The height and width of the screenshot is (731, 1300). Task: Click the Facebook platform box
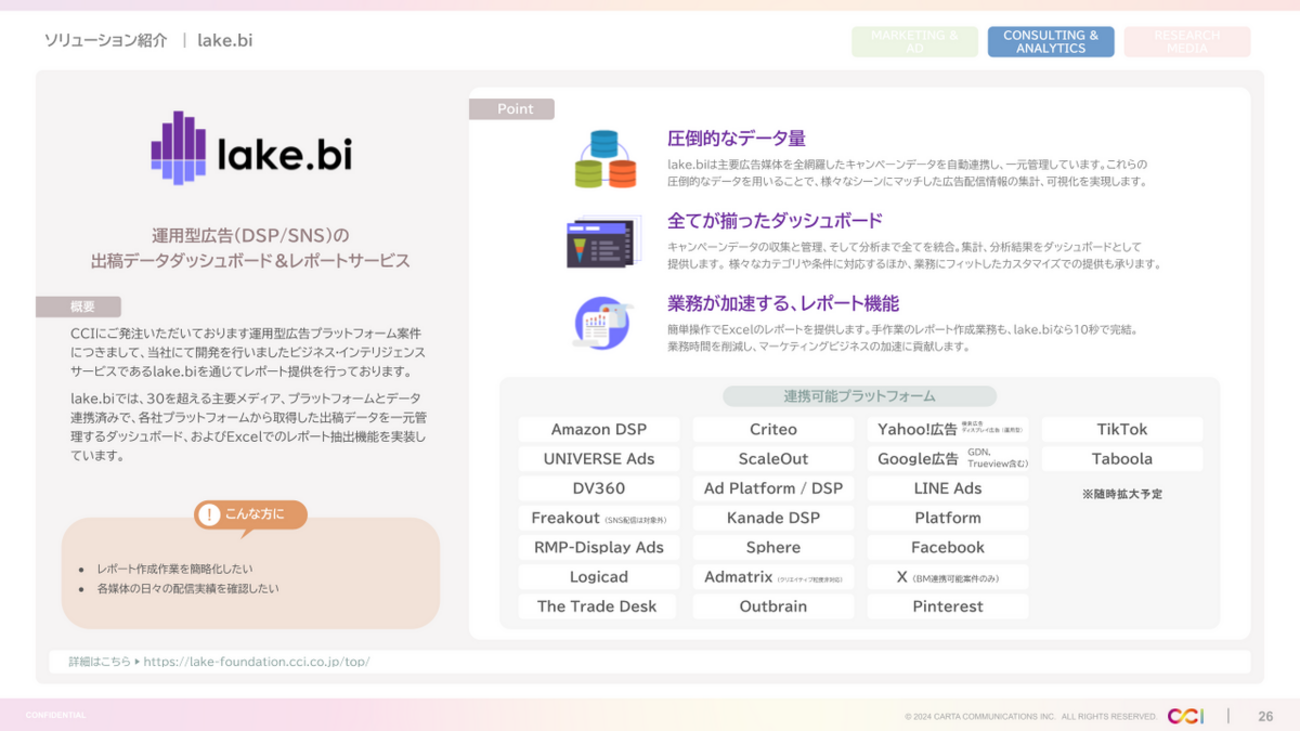948,548
